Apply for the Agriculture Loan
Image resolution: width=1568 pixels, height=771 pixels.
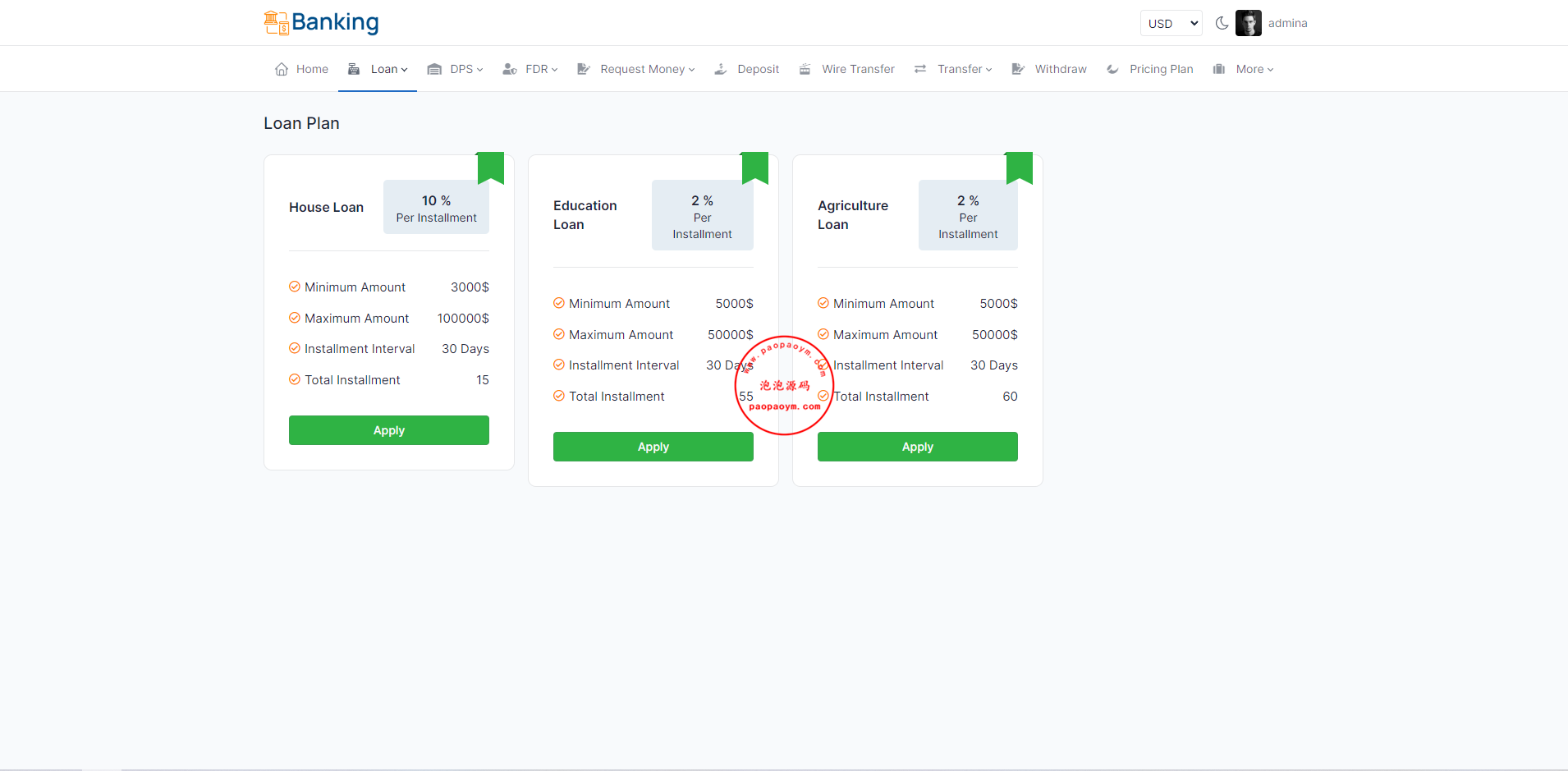[917, 447]
